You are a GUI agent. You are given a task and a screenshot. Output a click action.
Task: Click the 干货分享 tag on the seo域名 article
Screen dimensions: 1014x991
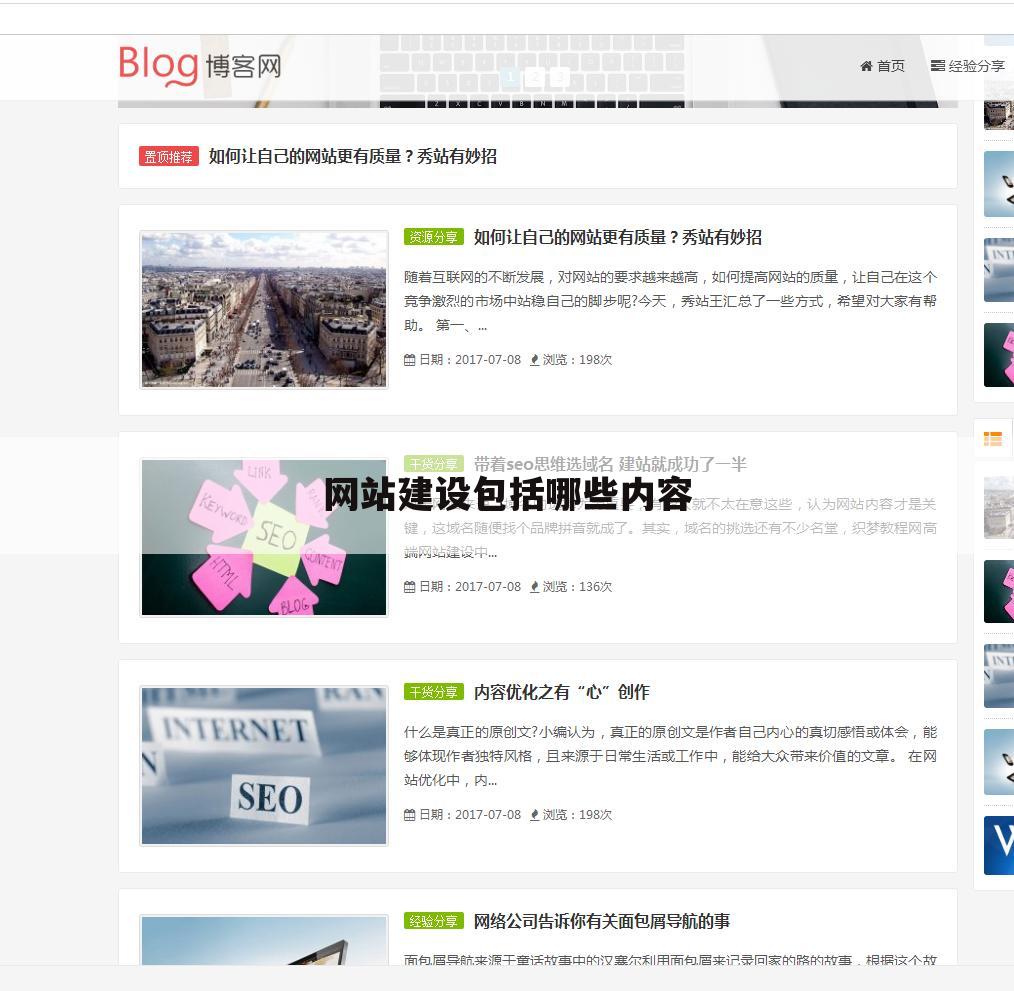point(433,464)
